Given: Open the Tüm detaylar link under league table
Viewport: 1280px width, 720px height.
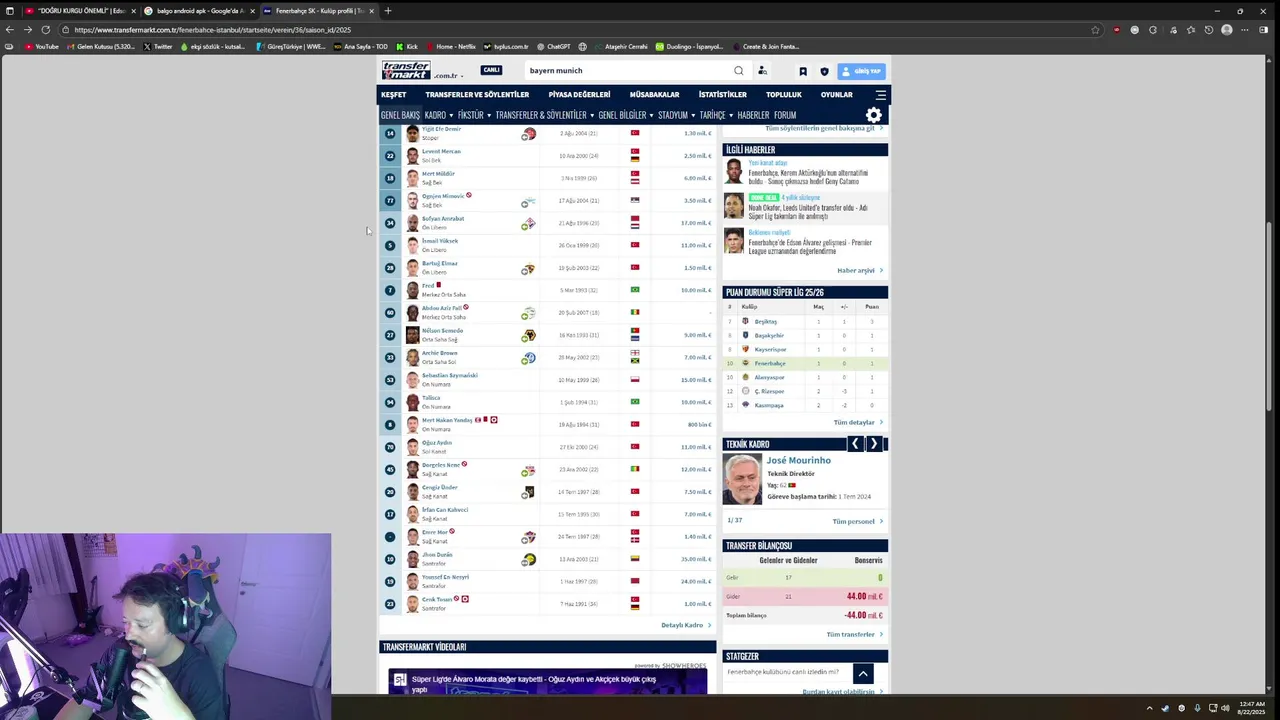Looking at the screenshot, I should 858,423.
